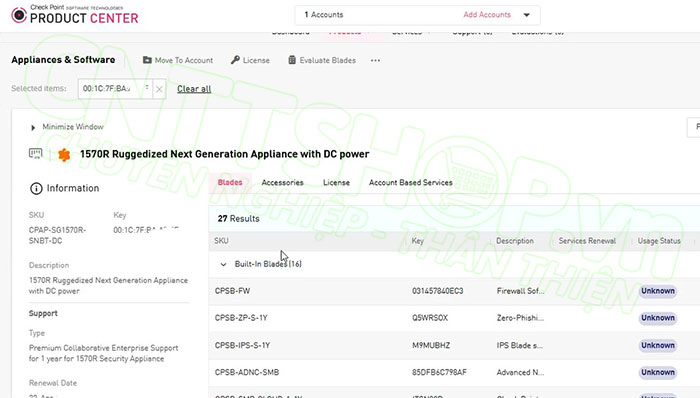Click the Zero-Phishi... description cell
This screenshot has width=700, height=398.
[x=521, y=318]
